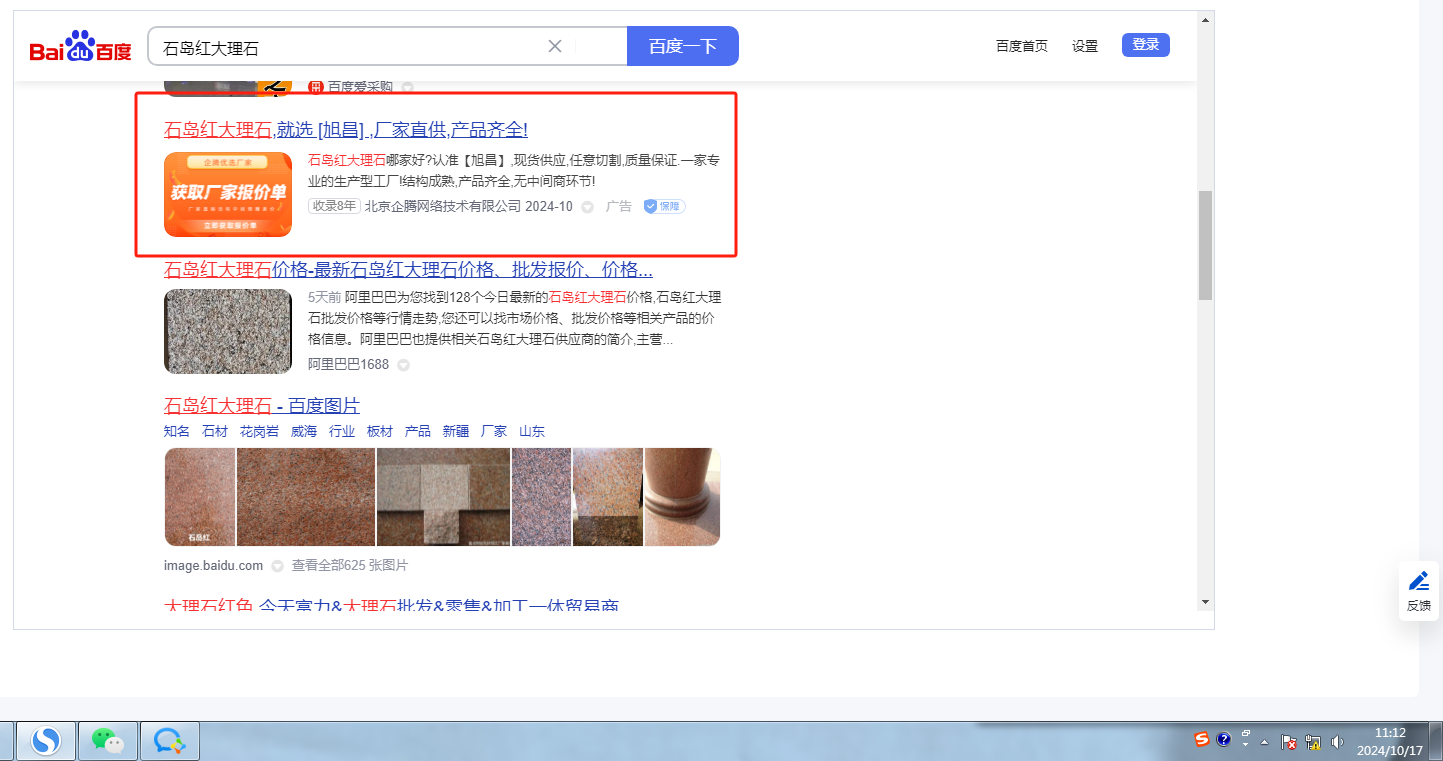Expand options beside 北京企腾网络技术有限公司 2024-10
Screen dimensions: 1443x761
coord(587,207)
